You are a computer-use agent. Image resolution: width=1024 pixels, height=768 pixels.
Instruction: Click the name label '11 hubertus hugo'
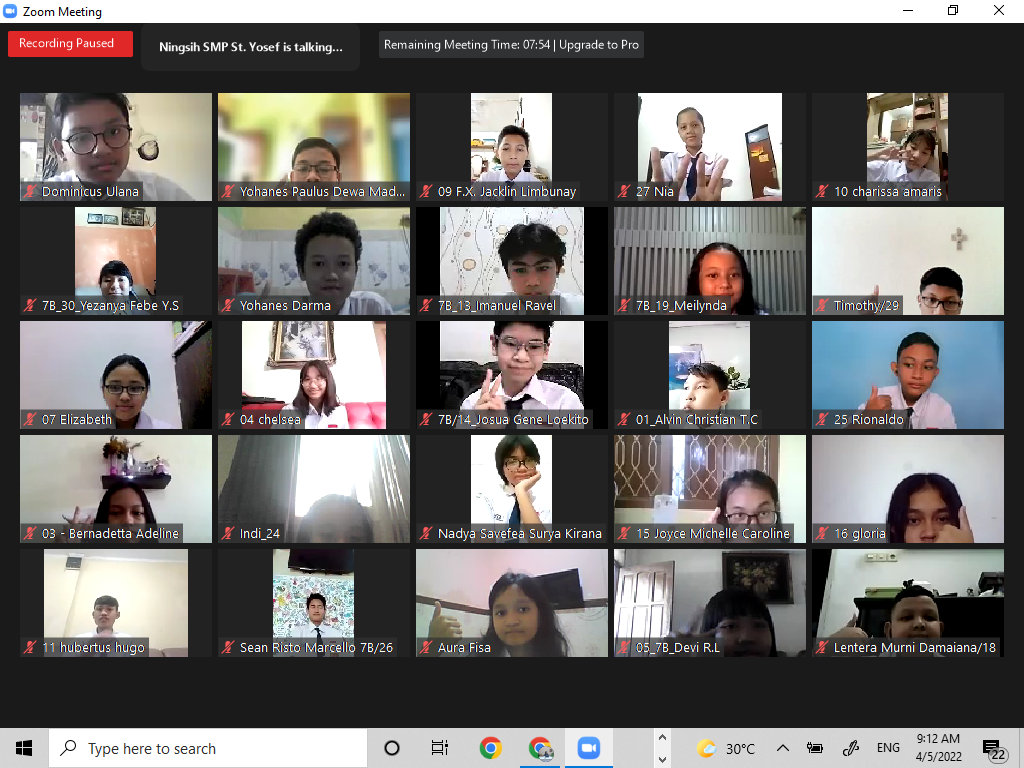pos(93,647)
